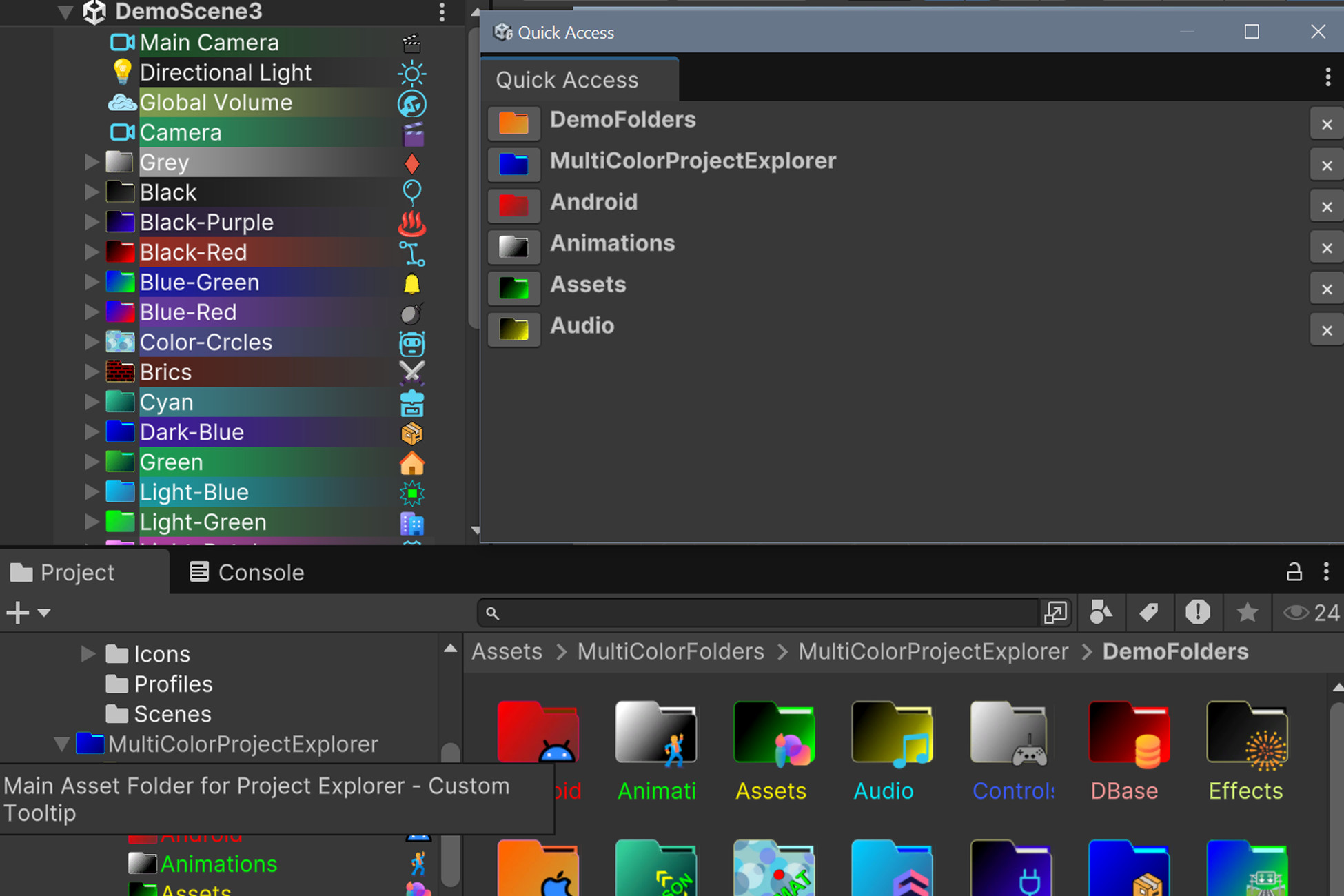Open the Quick Access window options menu
This screenshot has width=1344, height=896.
tap(1327, 77)
